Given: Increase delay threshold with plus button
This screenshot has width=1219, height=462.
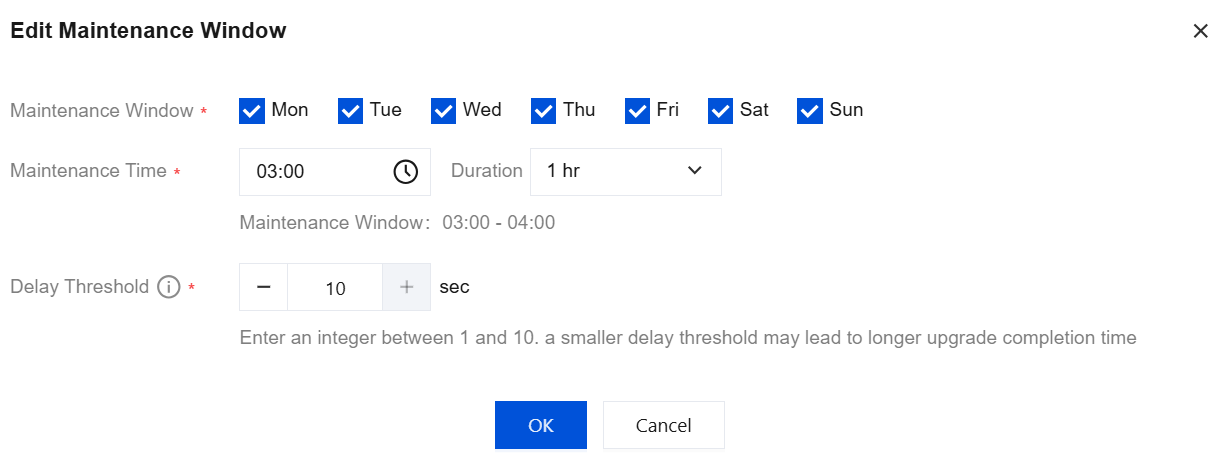Looking at the screenshot, I should pos(406,288).
